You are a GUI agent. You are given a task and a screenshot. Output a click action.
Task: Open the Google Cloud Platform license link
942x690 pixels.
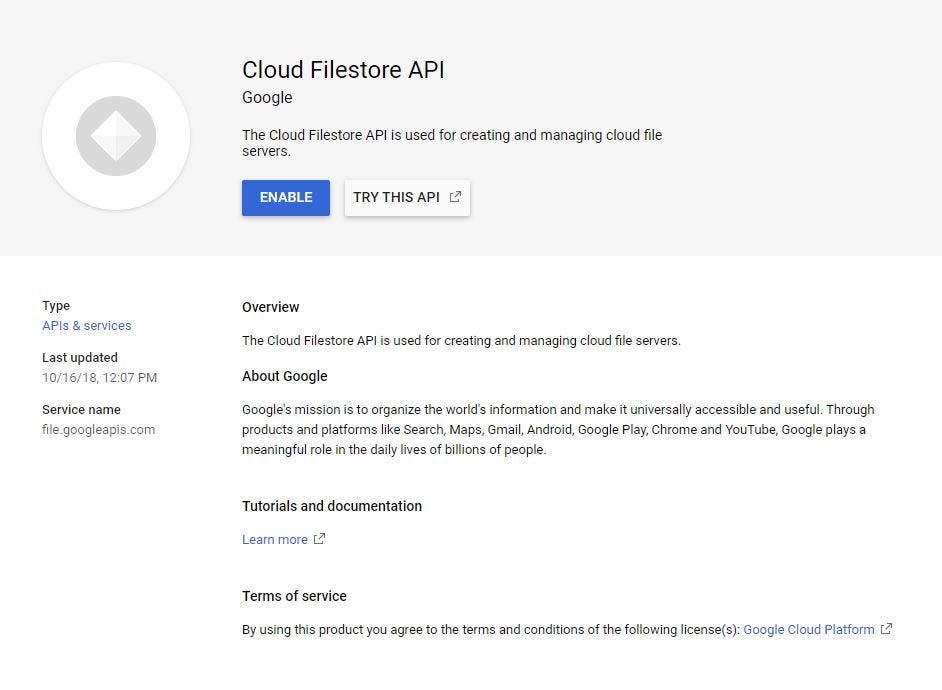tap(808, 630)
